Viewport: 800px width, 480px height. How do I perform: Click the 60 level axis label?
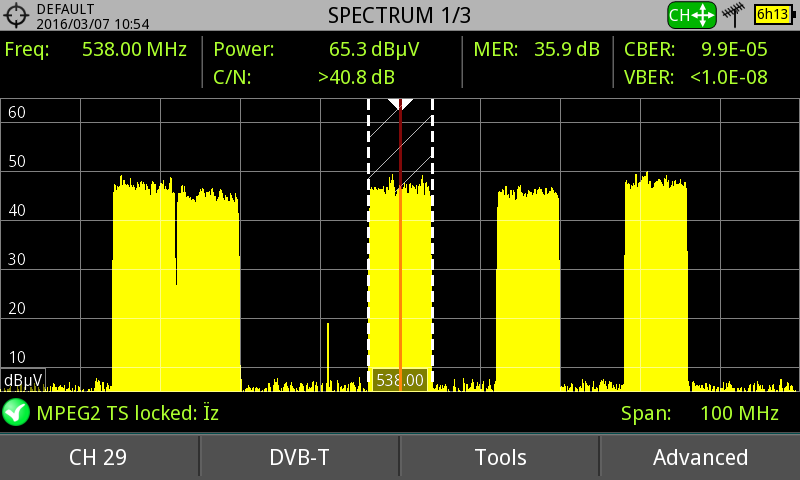(x=17, y=112)
